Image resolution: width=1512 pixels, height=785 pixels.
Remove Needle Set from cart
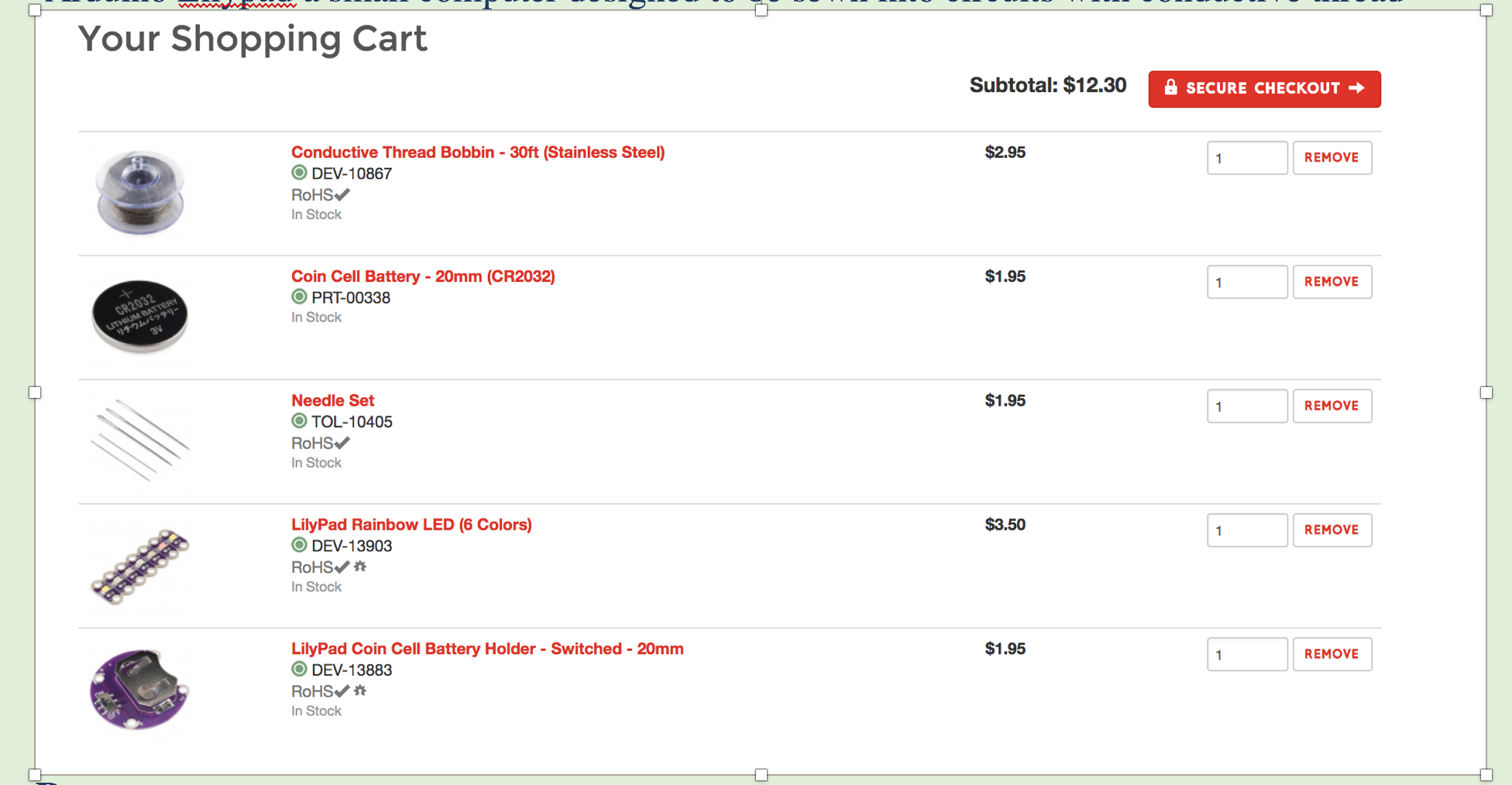(x=1332, y=406)
